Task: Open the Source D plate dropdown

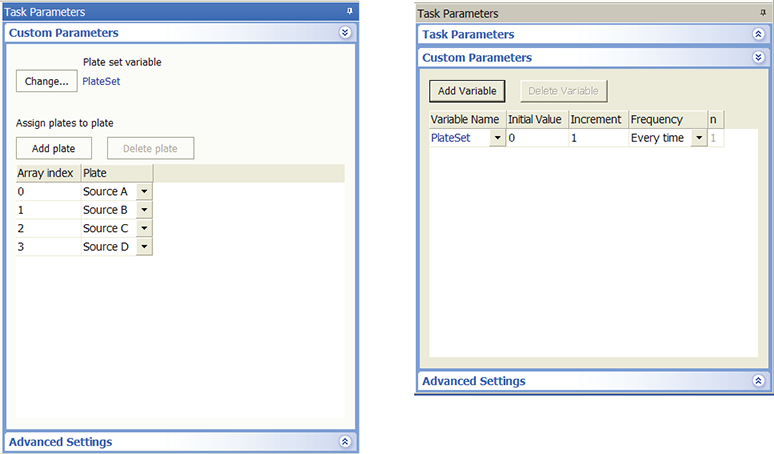Action: pos(144,246)
